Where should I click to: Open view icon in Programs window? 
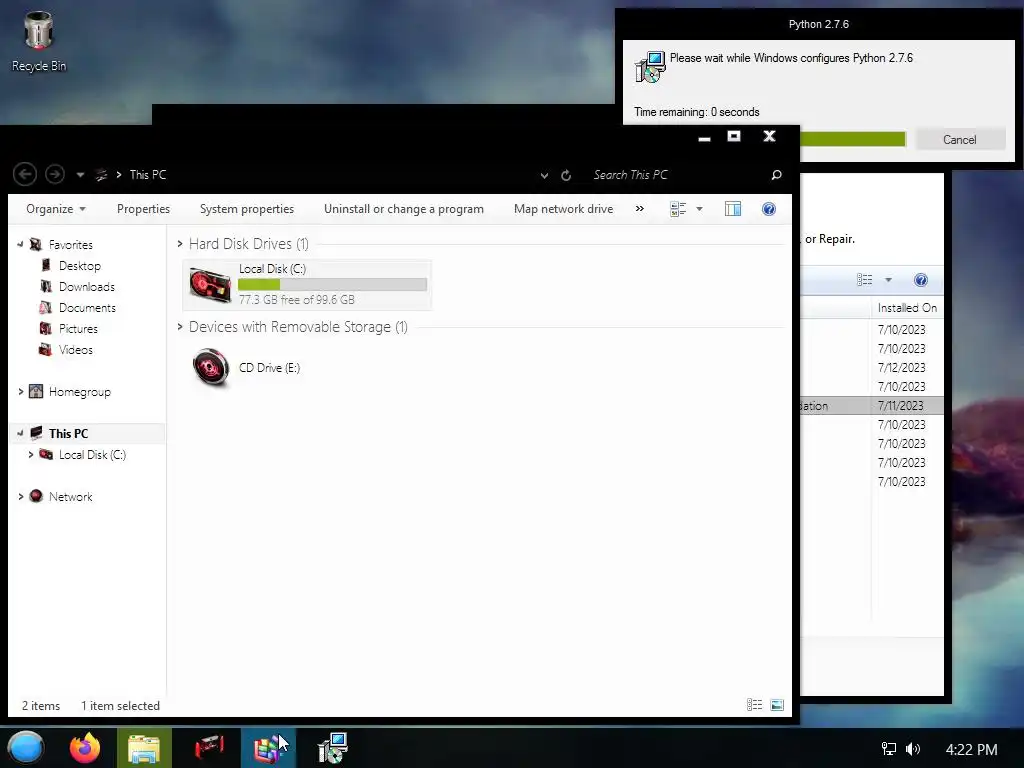pos(865,280)
